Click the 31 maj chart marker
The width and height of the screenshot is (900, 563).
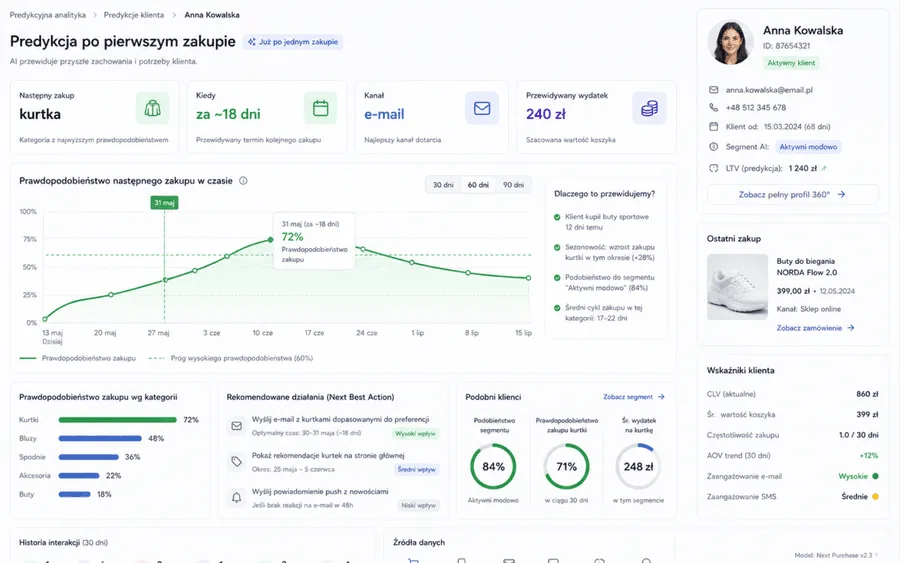[x=164, y=203]
